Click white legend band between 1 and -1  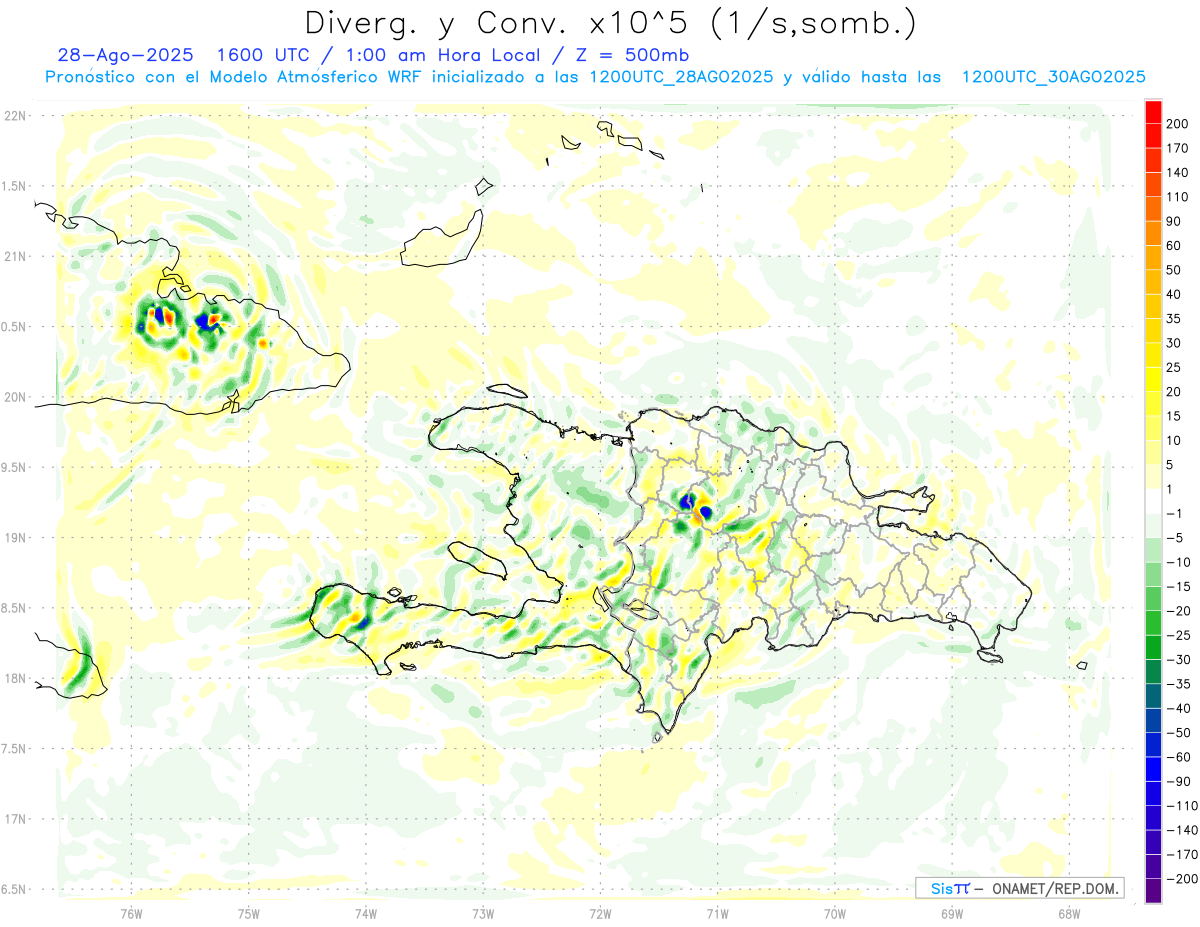(1154, 501)
